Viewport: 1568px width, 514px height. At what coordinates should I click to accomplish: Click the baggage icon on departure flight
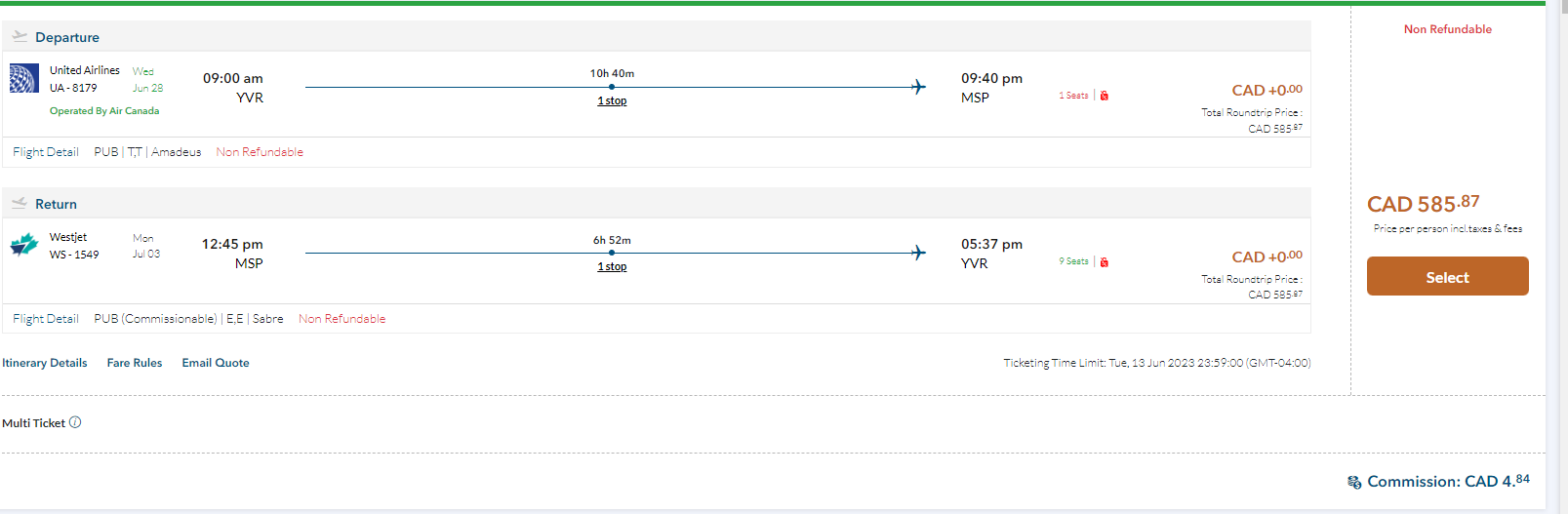pos(1105,96)
